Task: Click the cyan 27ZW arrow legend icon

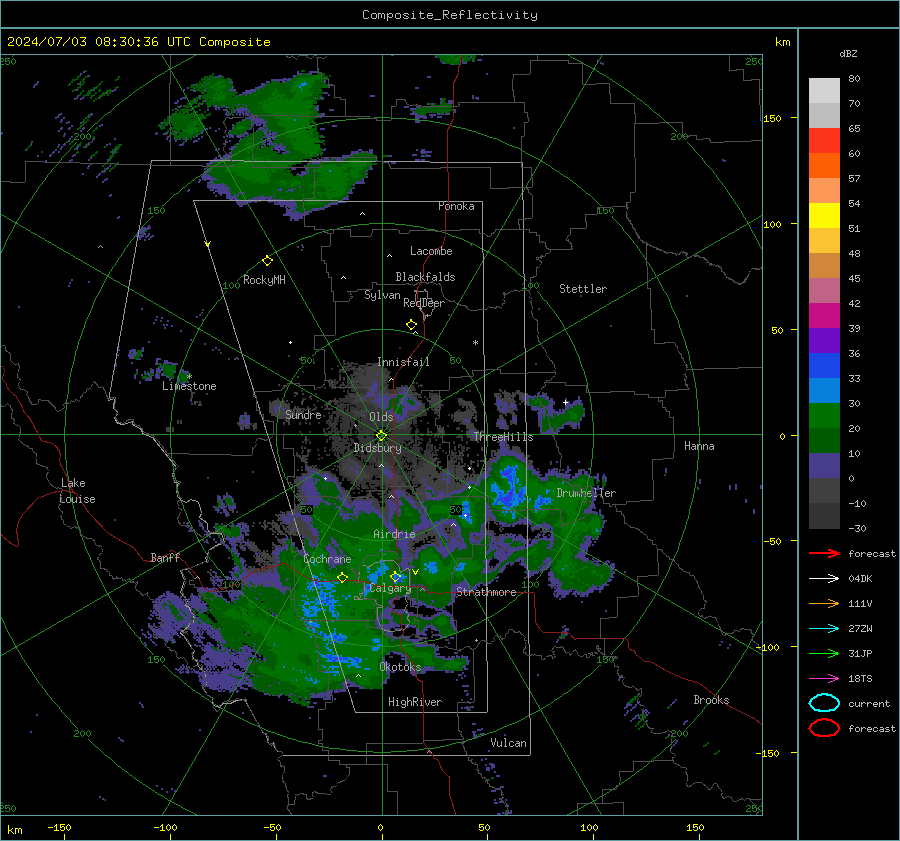Action: click(x=824, y=629)
